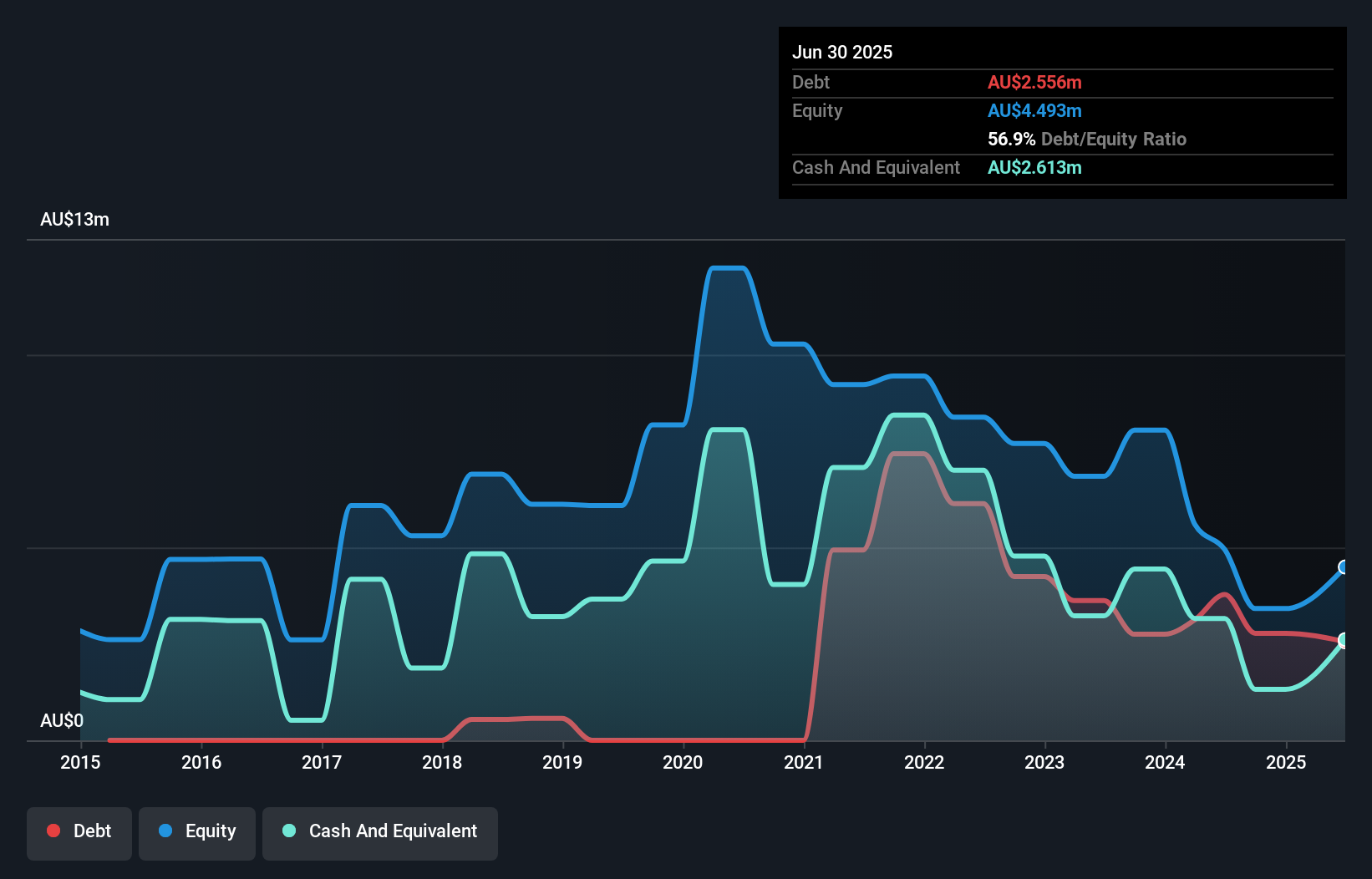Click the Debt value AU$2.556m in tooltip
The image size is (1372, 879).
pyautogui.click(x=1034, y=82)
